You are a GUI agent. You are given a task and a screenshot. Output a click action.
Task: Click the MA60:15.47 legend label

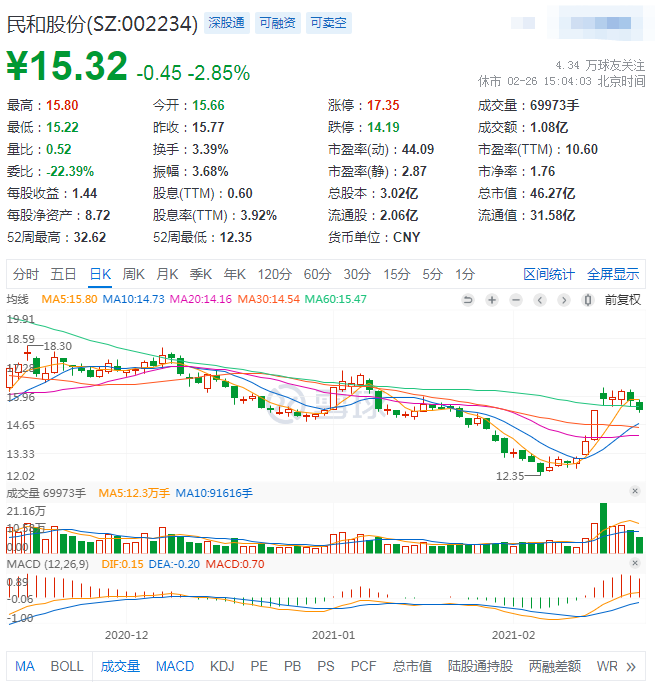click(x=336, y=299)
